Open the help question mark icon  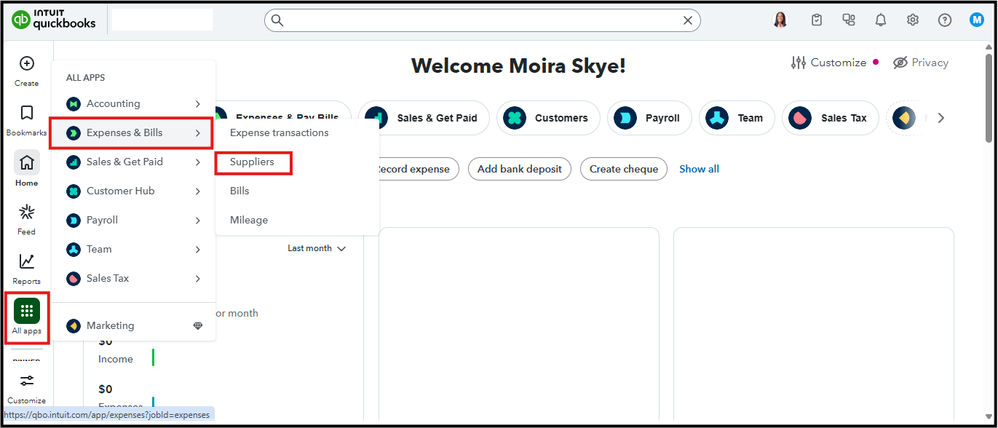[x=945, y=20]
